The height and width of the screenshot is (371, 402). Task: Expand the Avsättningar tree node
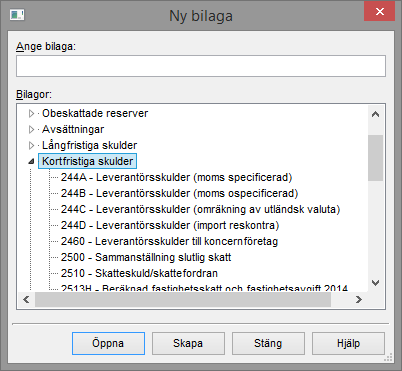31,129
